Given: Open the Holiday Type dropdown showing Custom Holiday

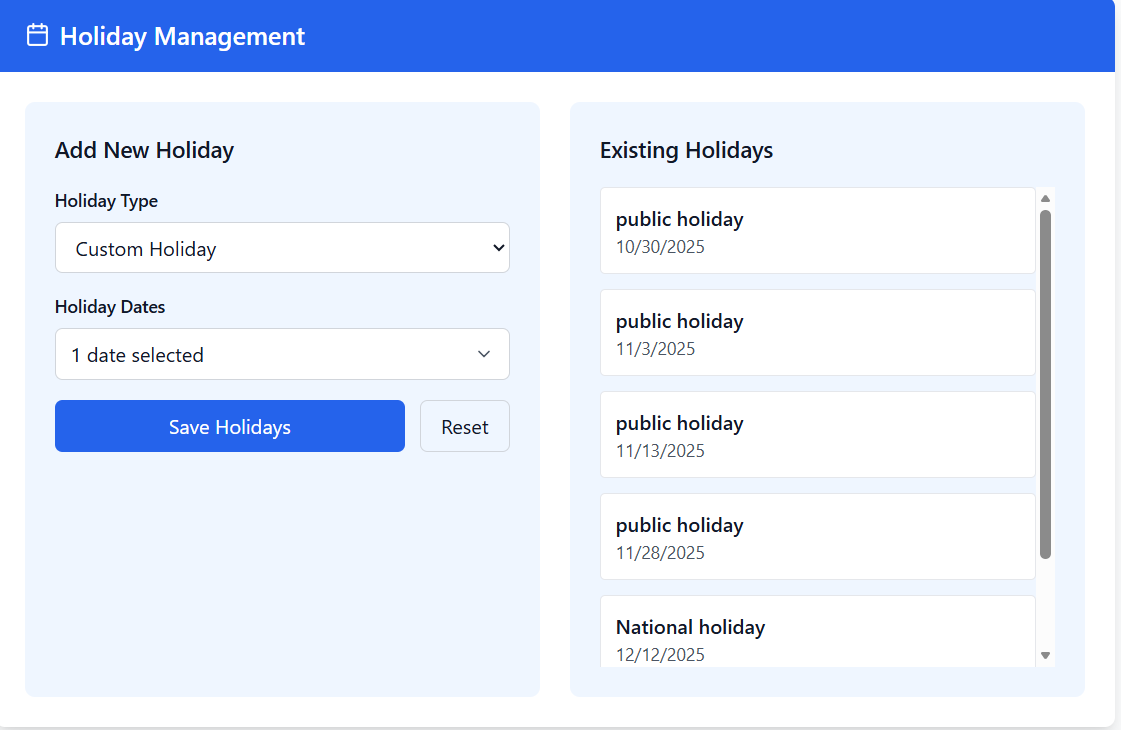Looking at the screenshot, I should (270, 248).
